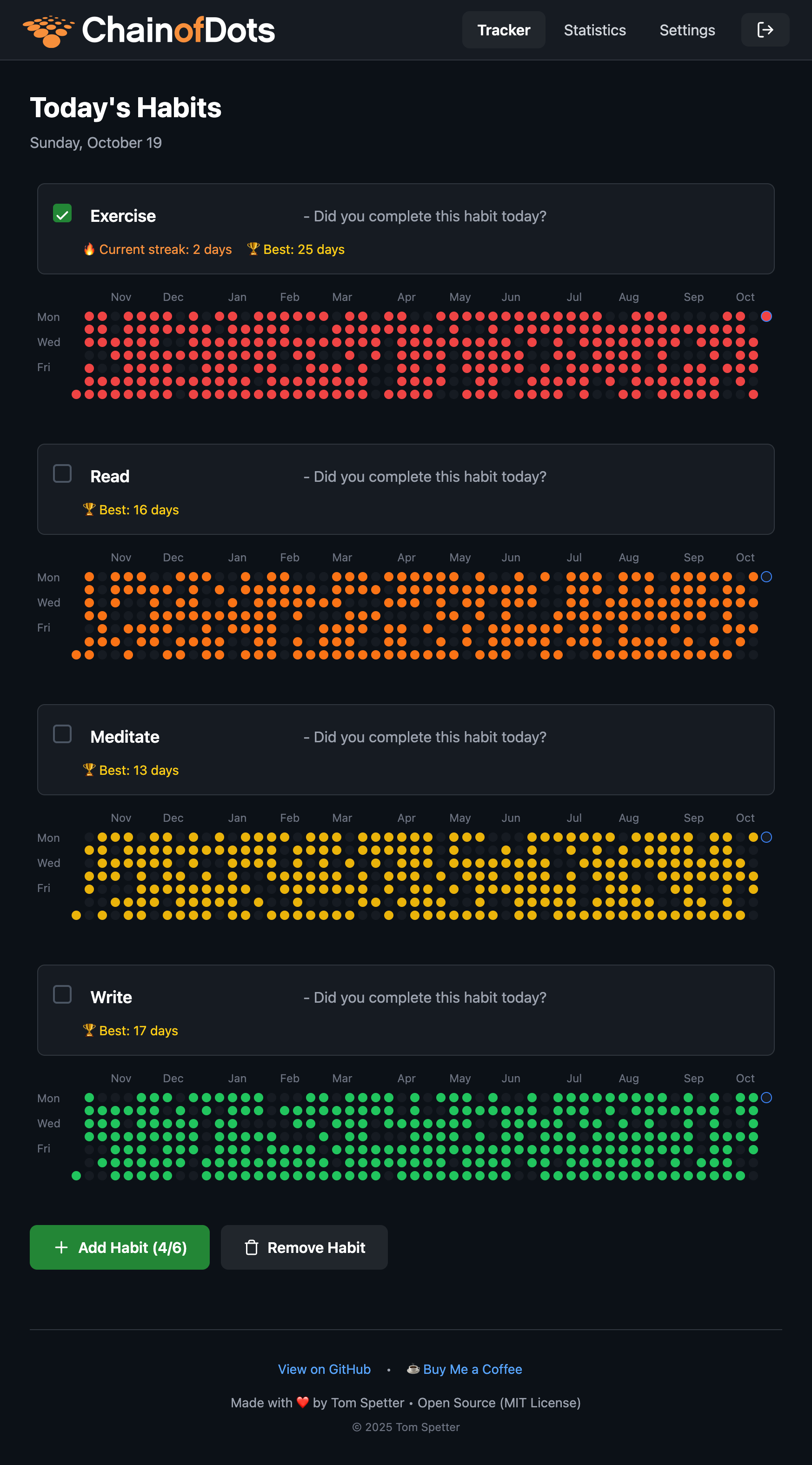The height and width of the screenshot is (1465, 812).
Task: Click the Add Habit (4/6) button
Action: [120, 1247]
